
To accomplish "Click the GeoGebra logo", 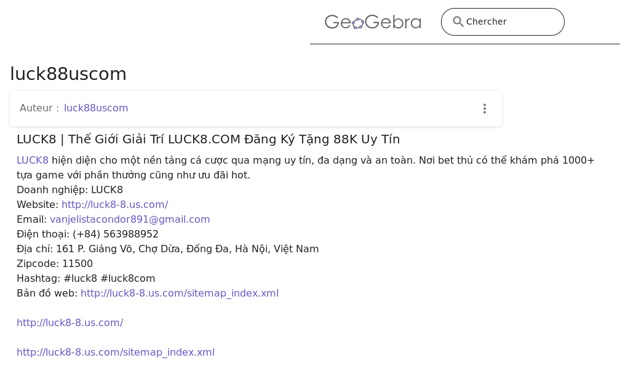I will pos(373,22).
